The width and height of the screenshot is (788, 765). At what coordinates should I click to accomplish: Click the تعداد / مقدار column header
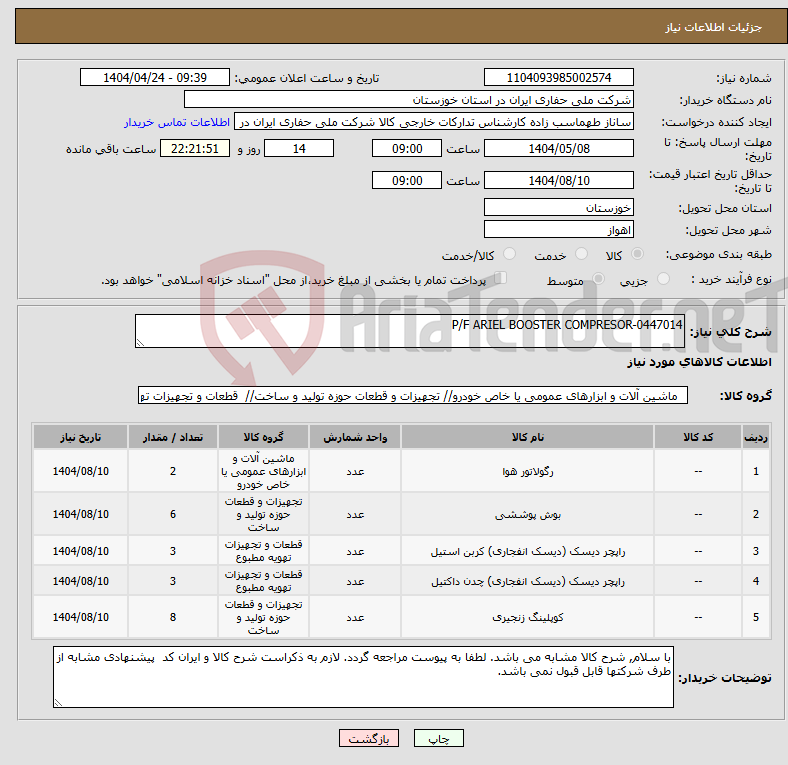pos(173,437)
